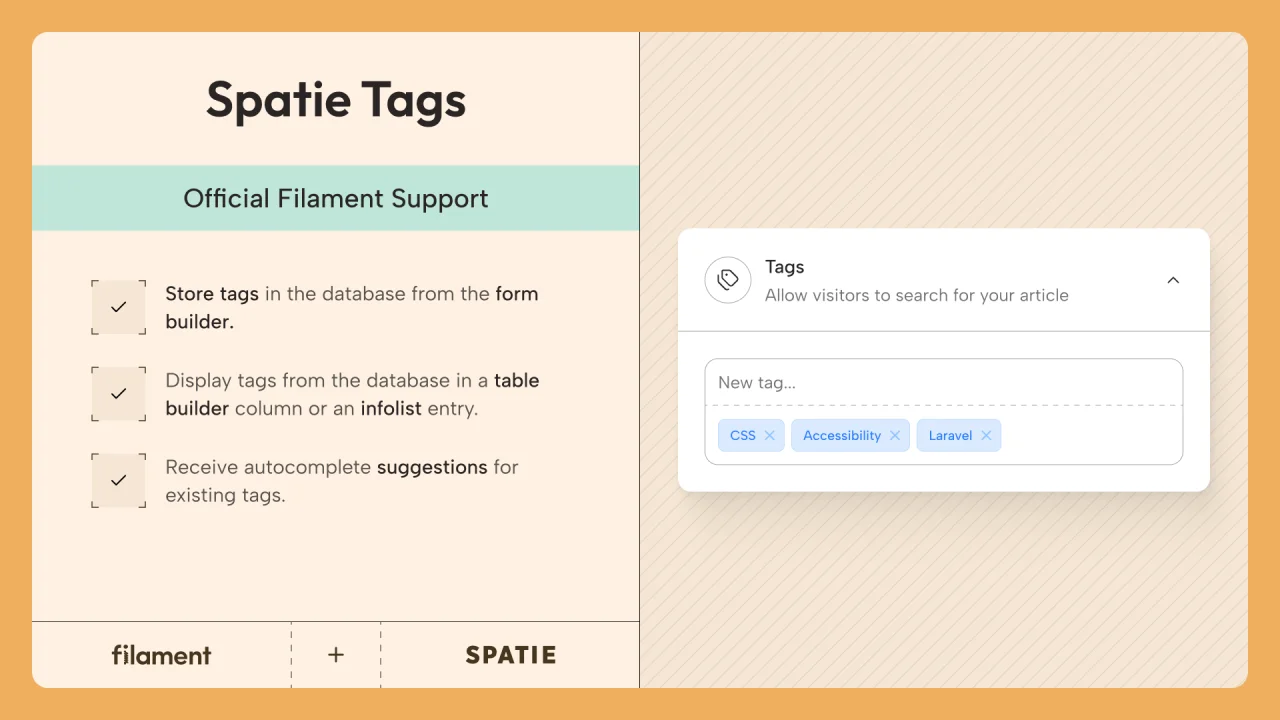Click the filament logo
The height and width of the screenshot is (720, 1280).
pyautogui.click(x=162, y=655)
